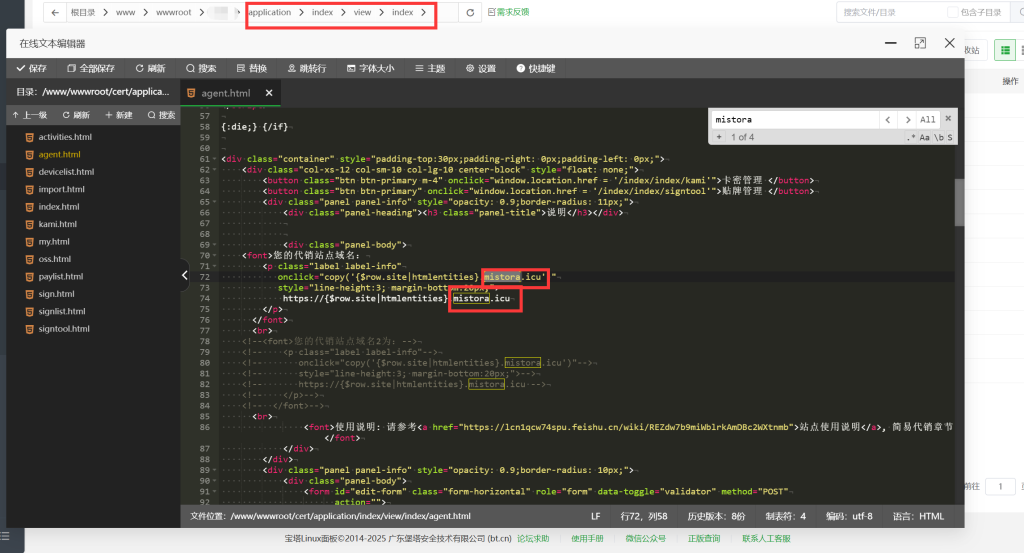The width and height of the screenshot is (1024, 553).
Task: Toggle case sensitive search (Aa)
Action: click(x=924, y=137)
